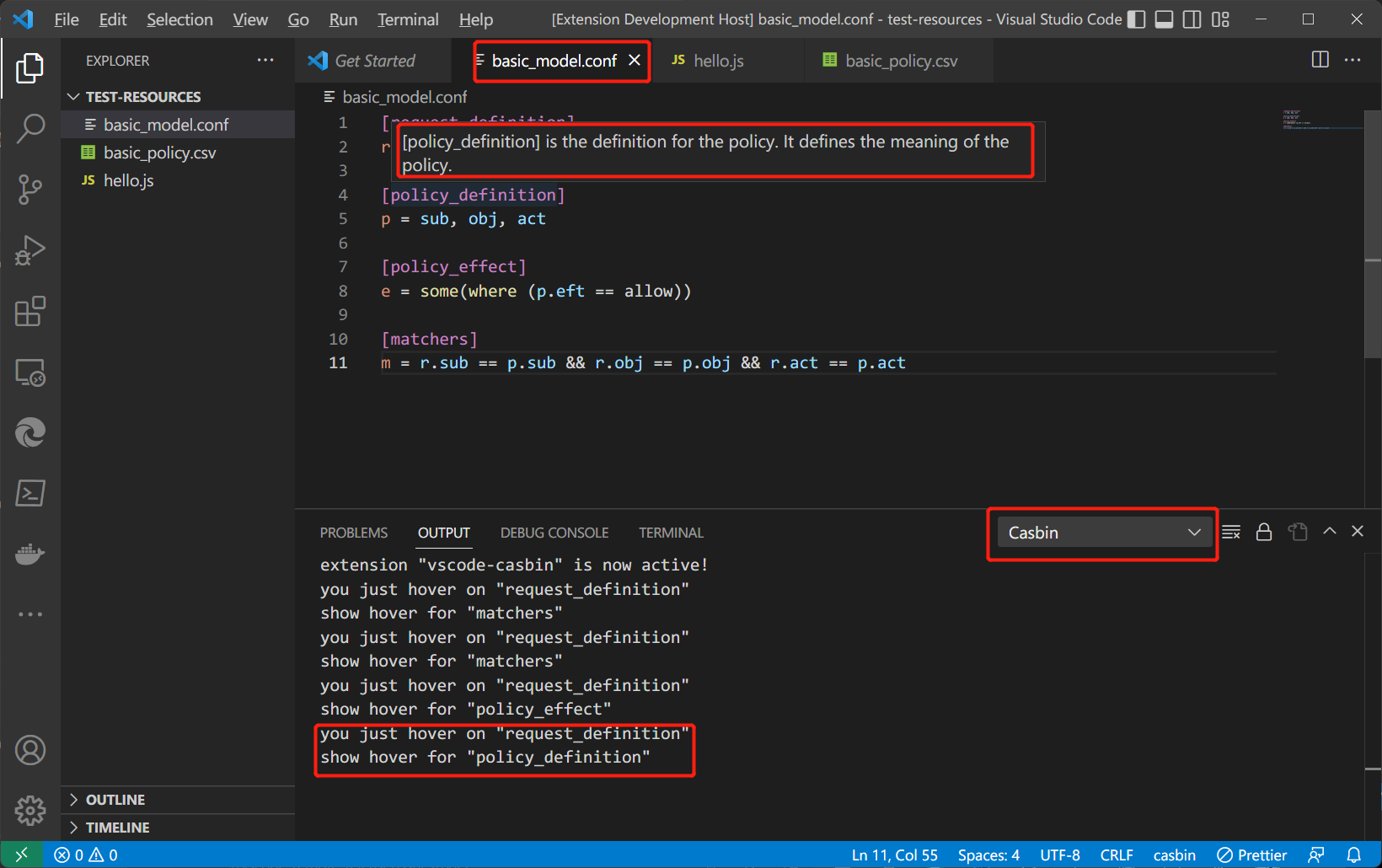Switch to the DEBUG CONSOLE panel tab

[554, 533]
